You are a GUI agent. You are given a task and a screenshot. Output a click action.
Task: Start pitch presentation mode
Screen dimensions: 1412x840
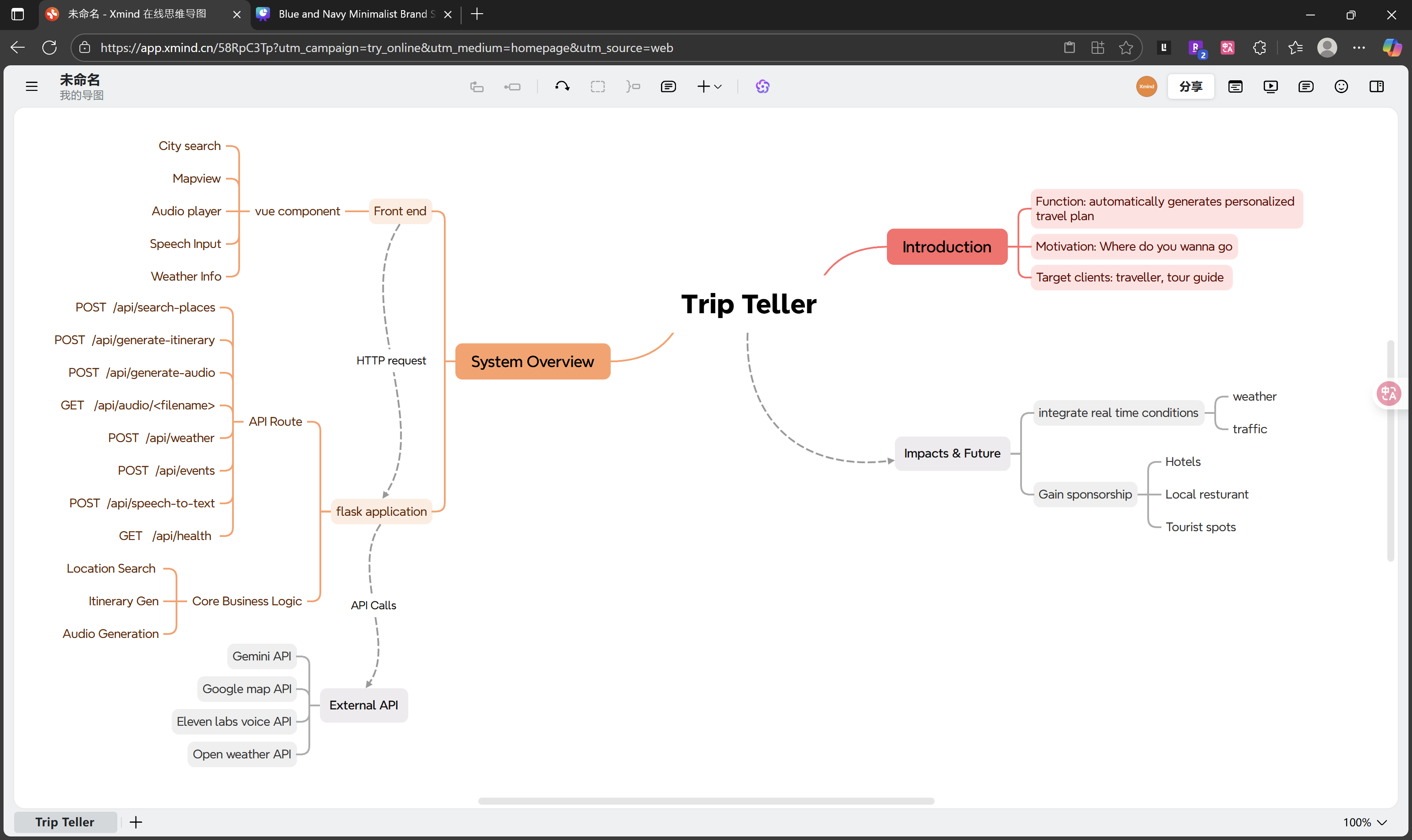click(x=1270, y=86)
